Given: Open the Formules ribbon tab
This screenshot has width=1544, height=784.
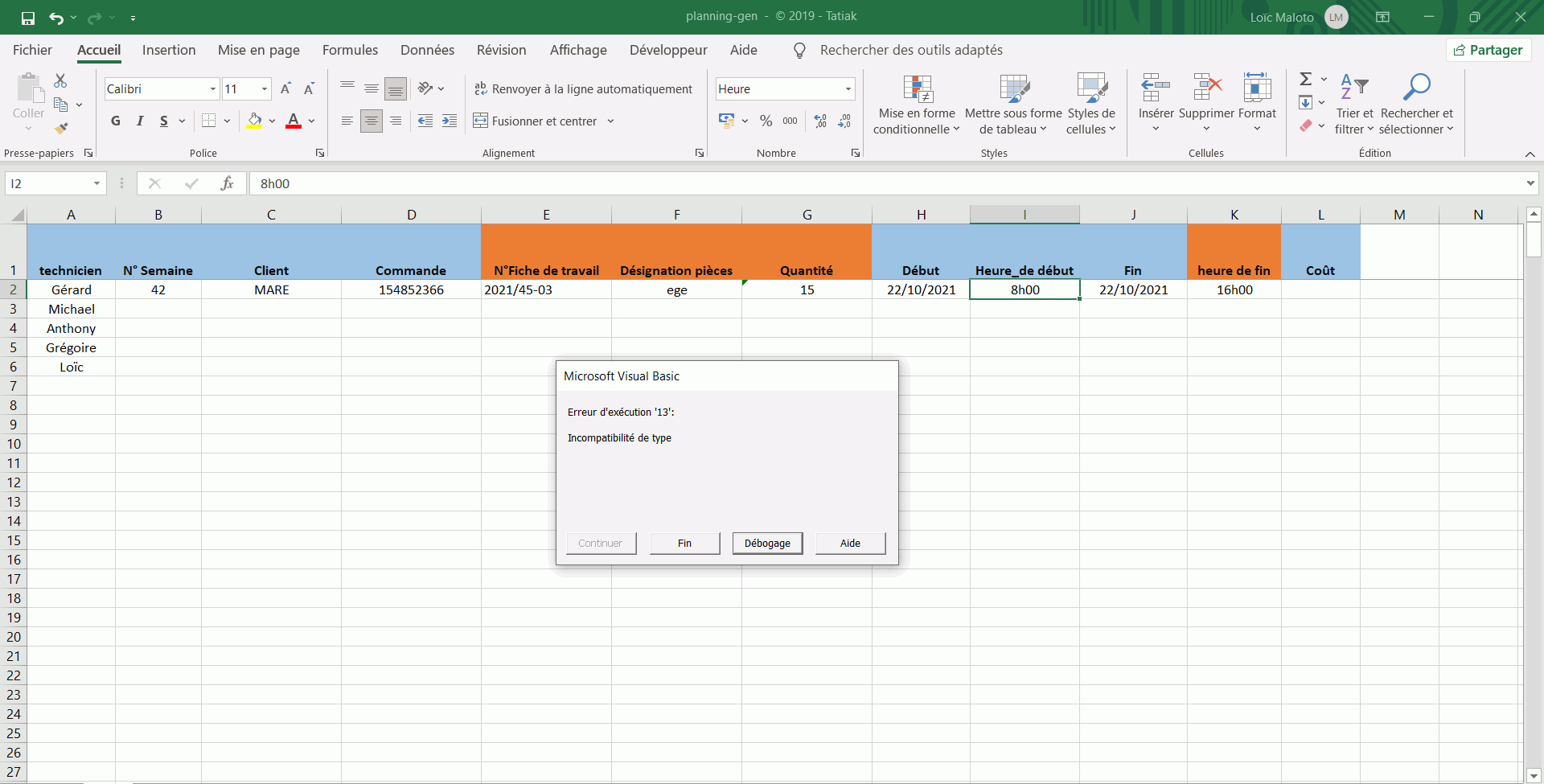Looking at the screenshot, I should click(x=350, y=50).
